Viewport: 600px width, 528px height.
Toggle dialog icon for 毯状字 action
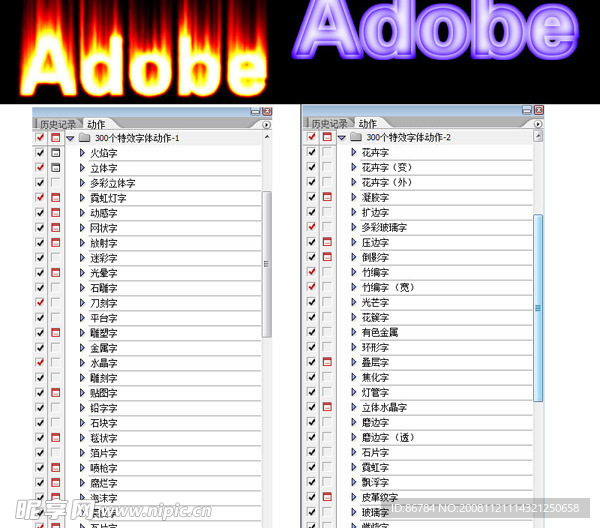[x=55, y=437]
